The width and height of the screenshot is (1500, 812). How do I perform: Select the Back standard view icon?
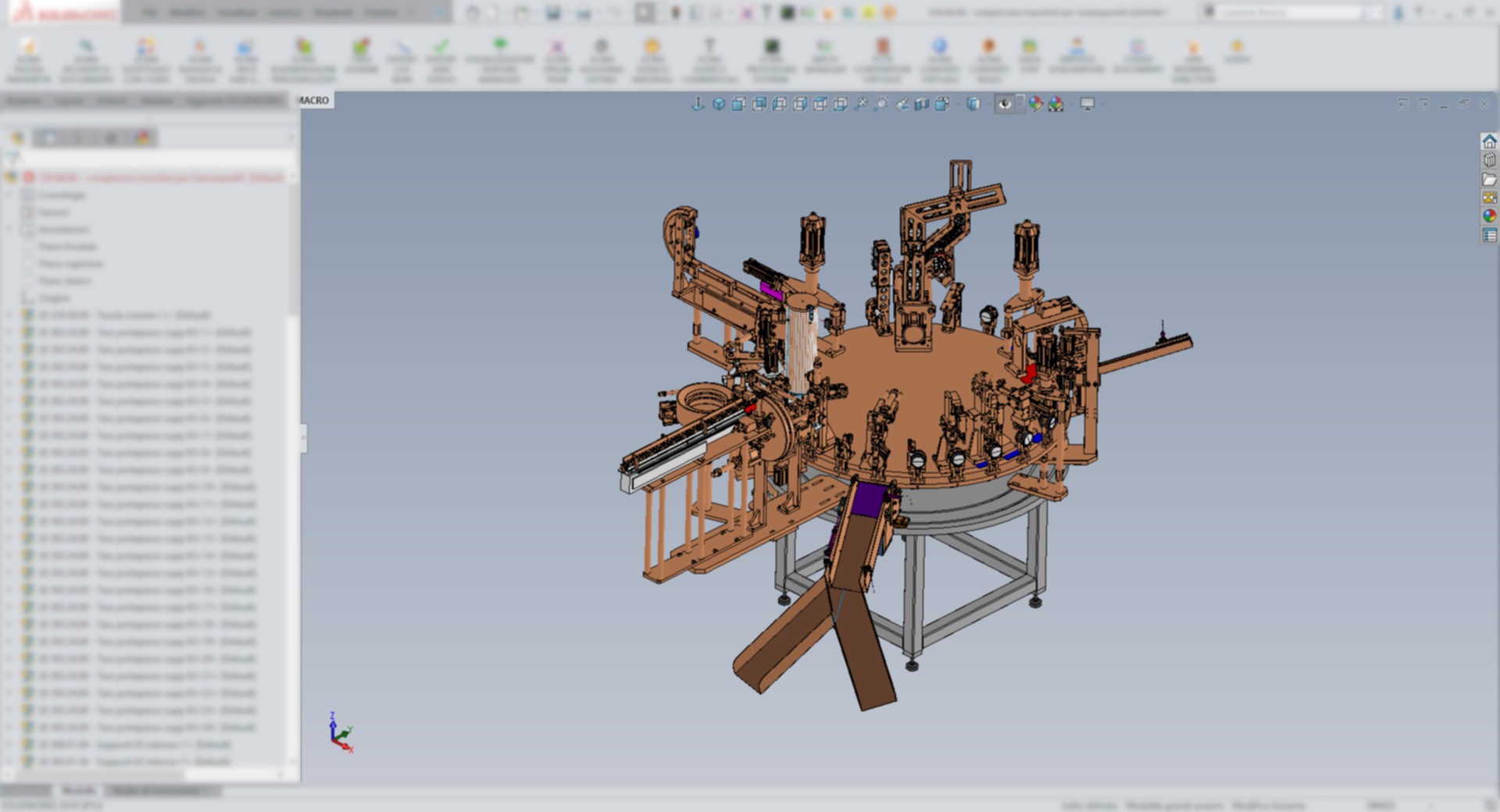pyautogui.click(x=759, y=104)
